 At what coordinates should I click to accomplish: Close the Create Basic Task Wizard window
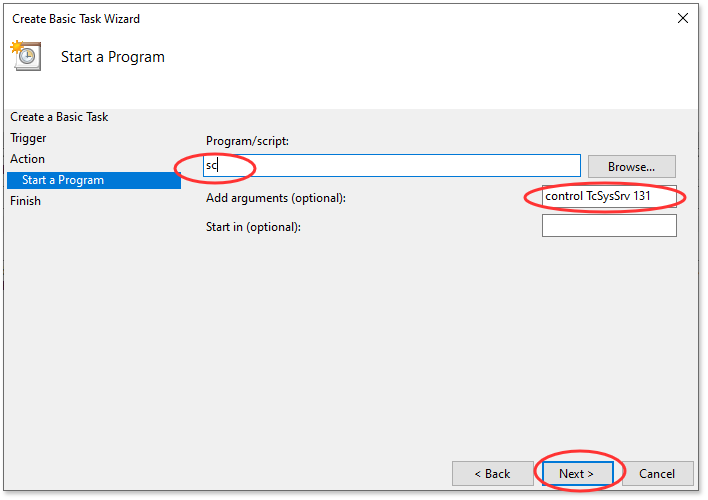coord(682,18)
